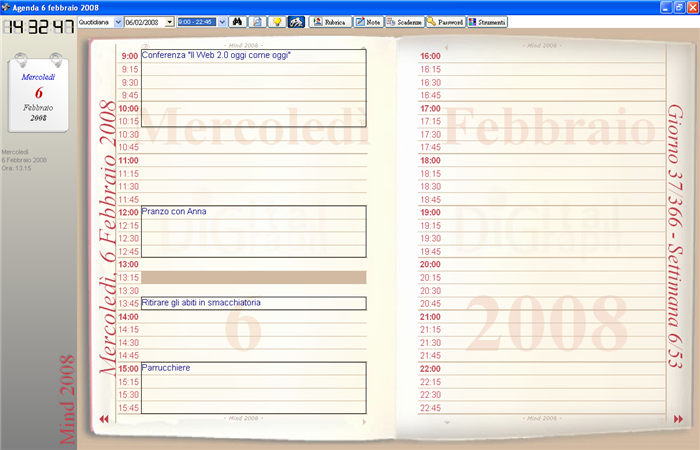Click the highlighted handshake toolbar icon
Viewport: 700px width, 450px height.
(296, 21)
